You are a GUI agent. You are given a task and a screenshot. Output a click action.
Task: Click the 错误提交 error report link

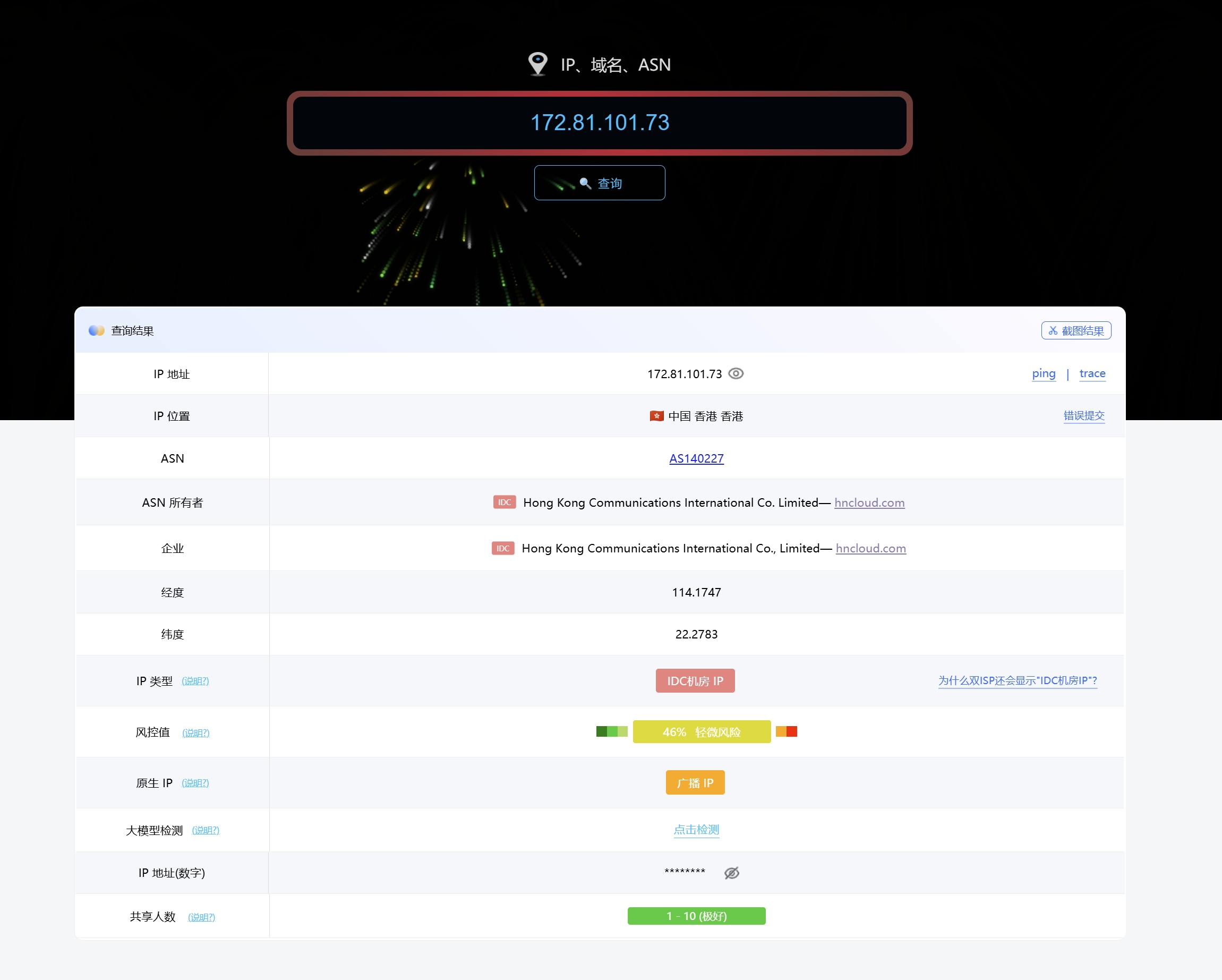click(1084, 415)
